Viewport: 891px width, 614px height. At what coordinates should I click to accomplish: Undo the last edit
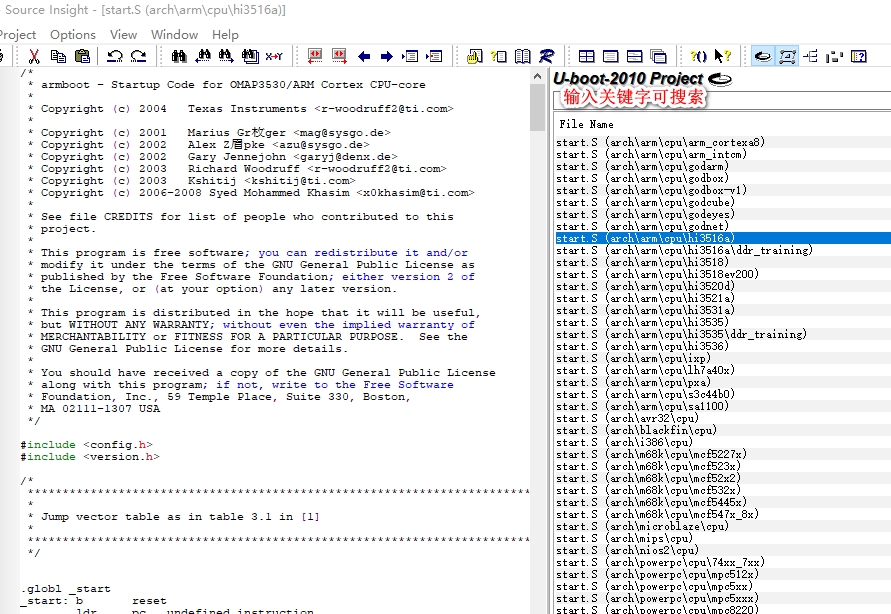coord(114,57)
